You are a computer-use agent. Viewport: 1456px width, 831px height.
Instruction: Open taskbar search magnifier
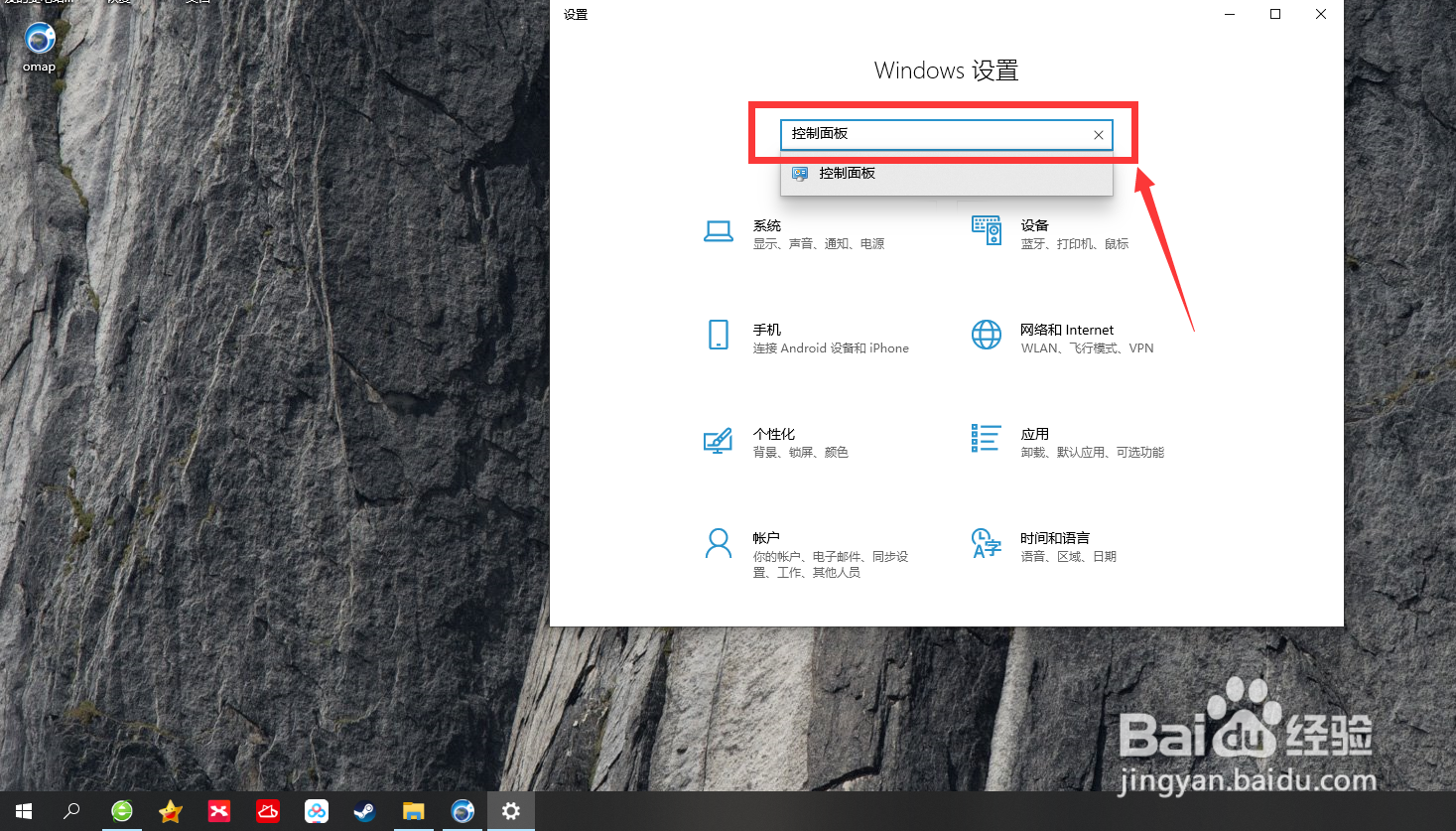pyautogui.click(x=71, y=811)
